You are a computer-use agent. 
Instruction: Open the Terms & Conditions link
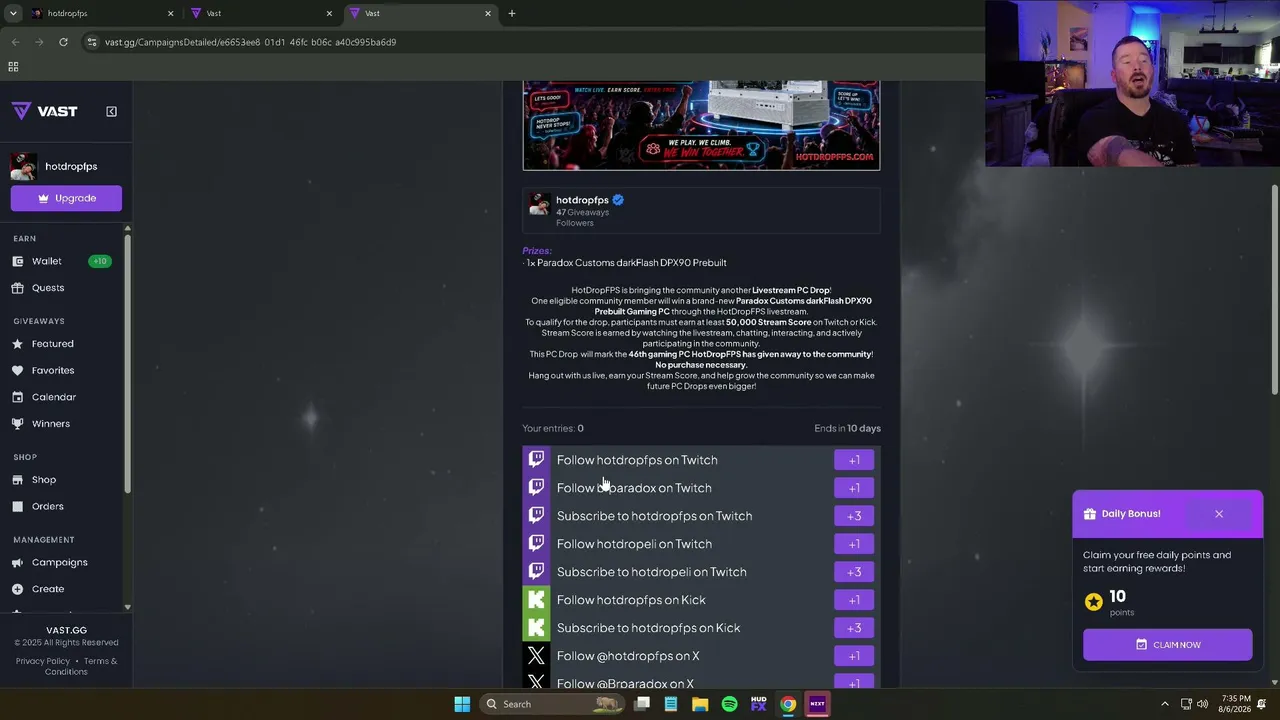(x=83, y=666)
